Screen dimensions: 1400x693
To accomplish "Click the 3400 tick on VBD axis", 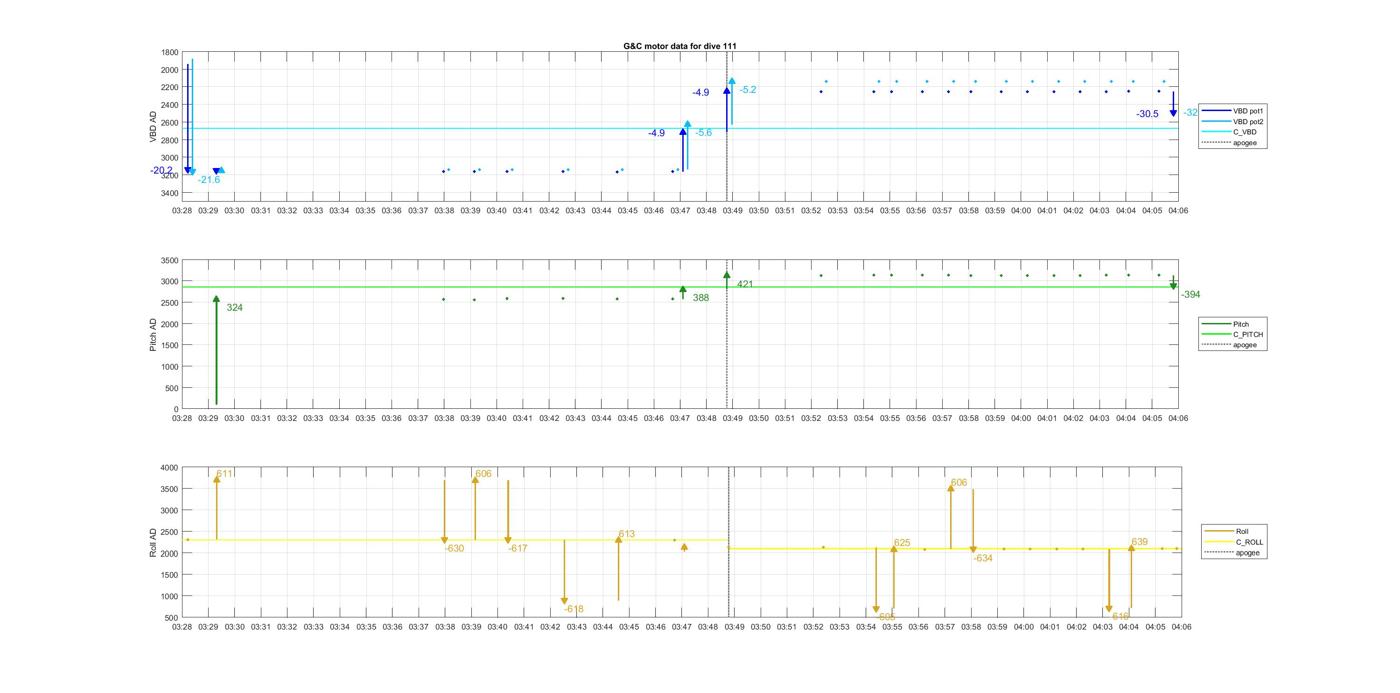I will pyautogui.click(x=170, y=193).
